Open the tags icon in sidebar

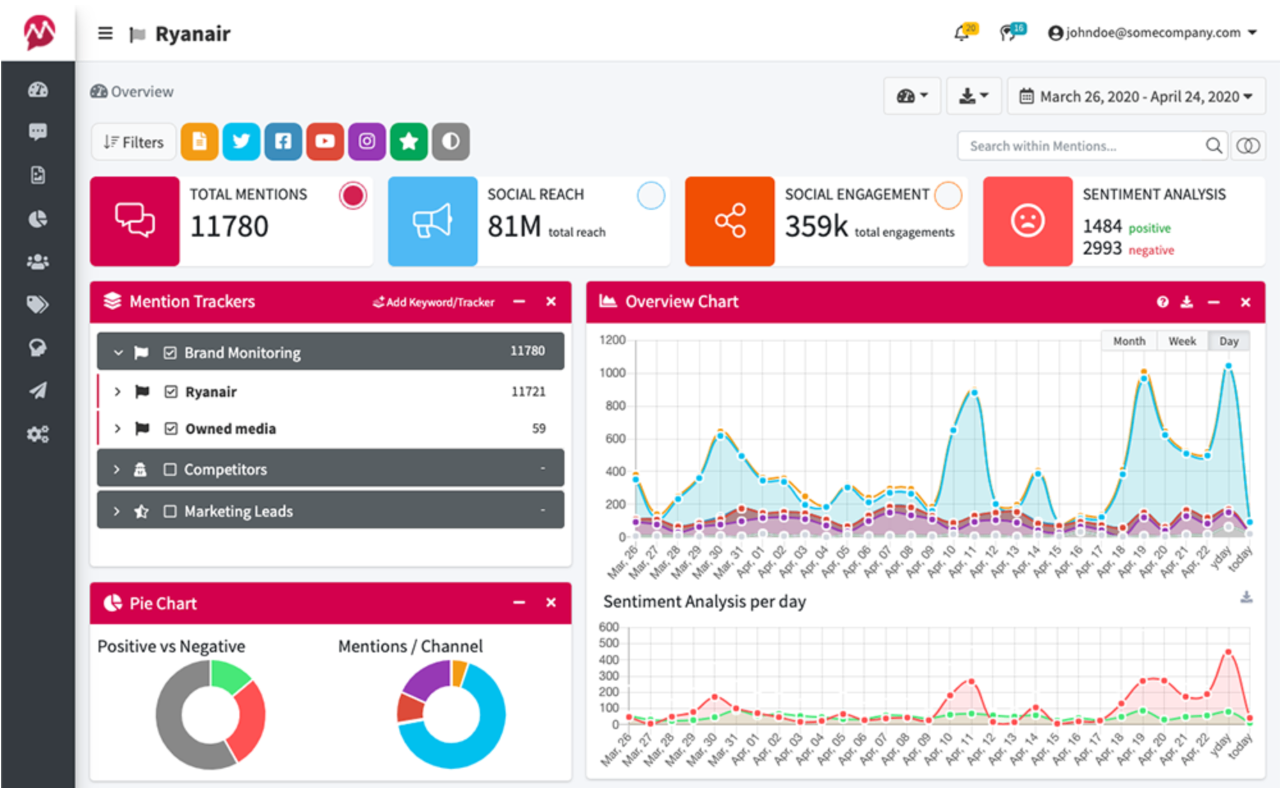point(38,305)
